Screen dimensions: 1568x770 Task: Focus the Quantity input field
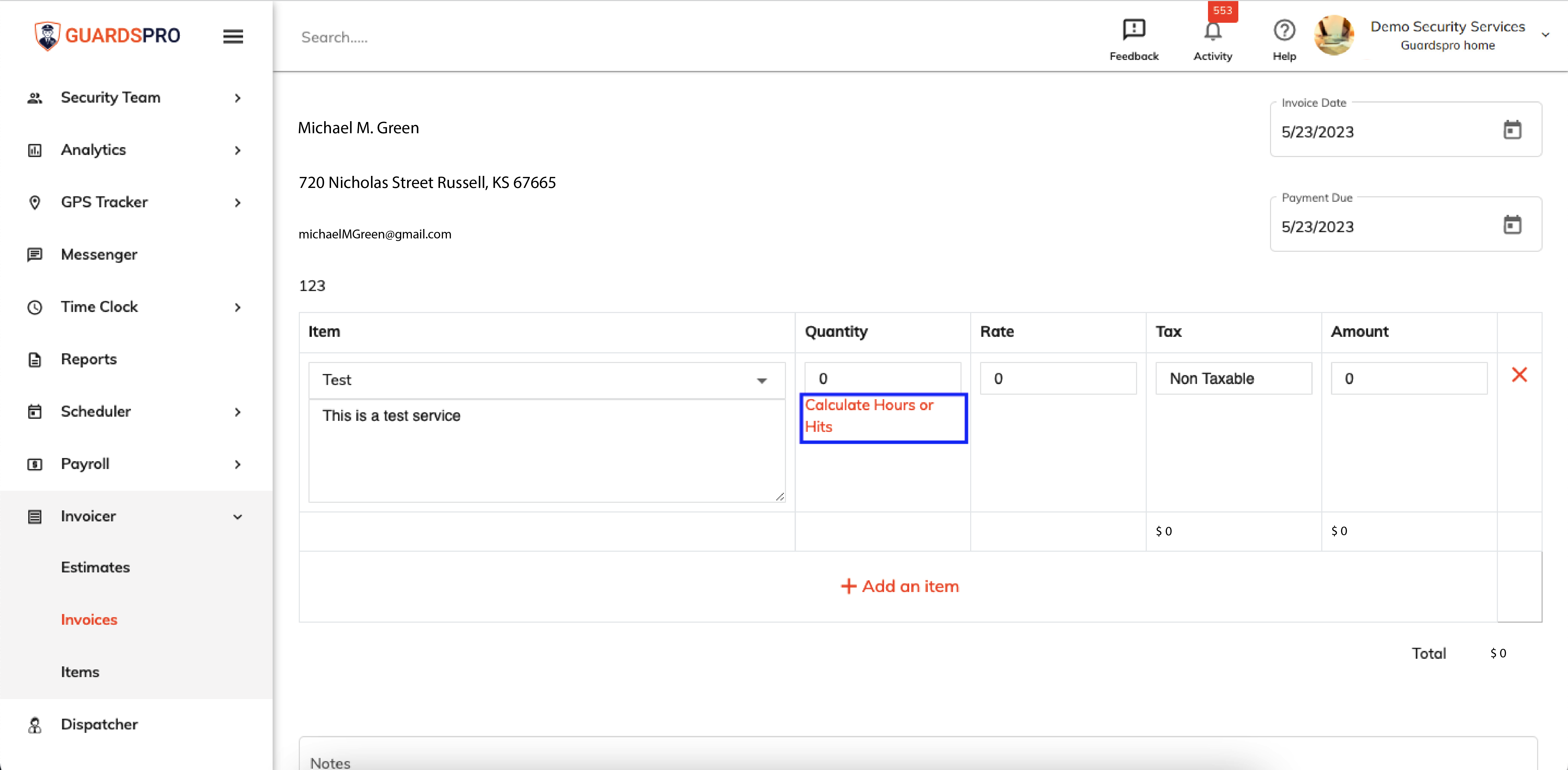(x=883, y=378)
